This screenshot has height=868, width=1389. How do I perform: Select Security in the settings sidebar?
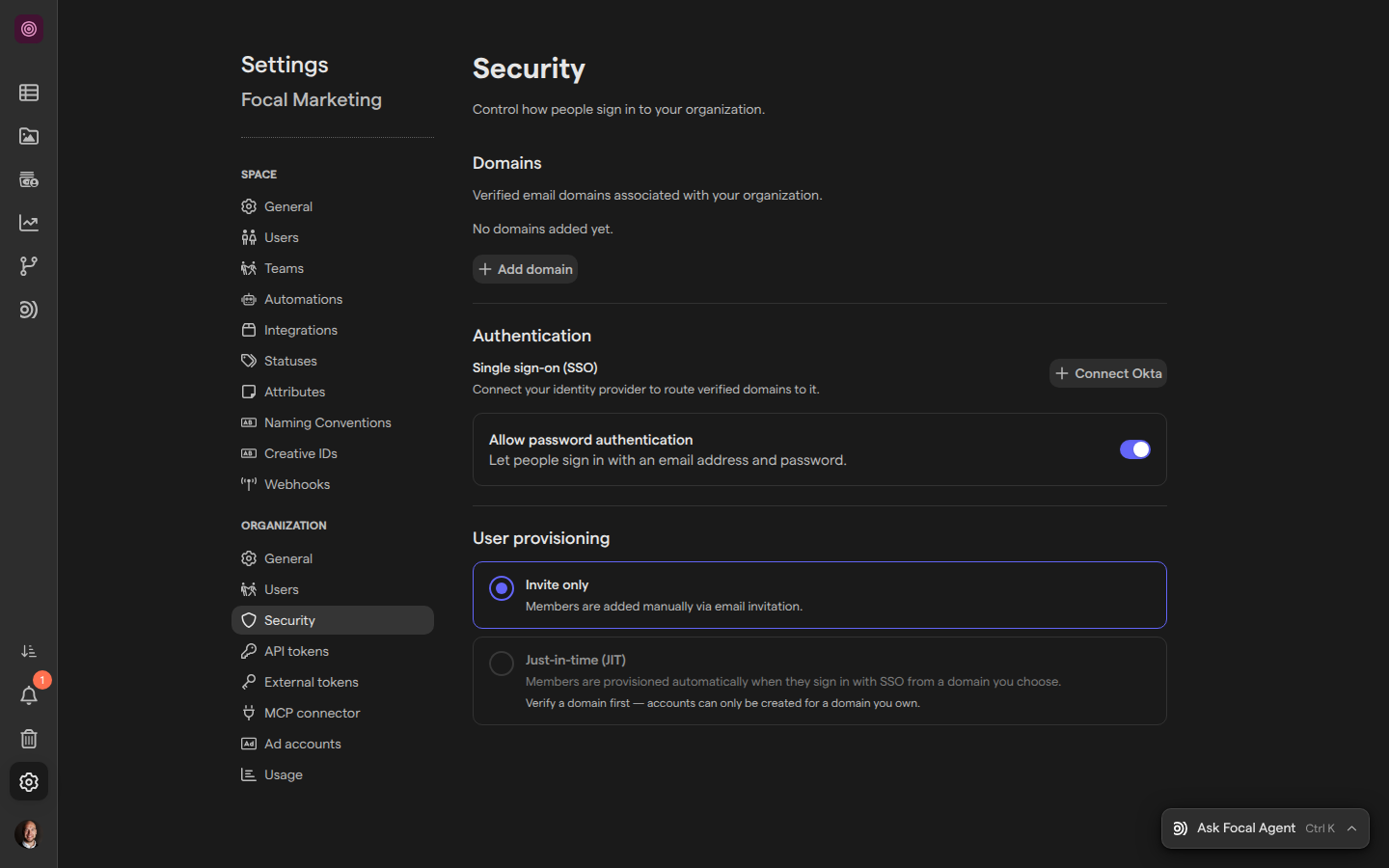(333, 620)
